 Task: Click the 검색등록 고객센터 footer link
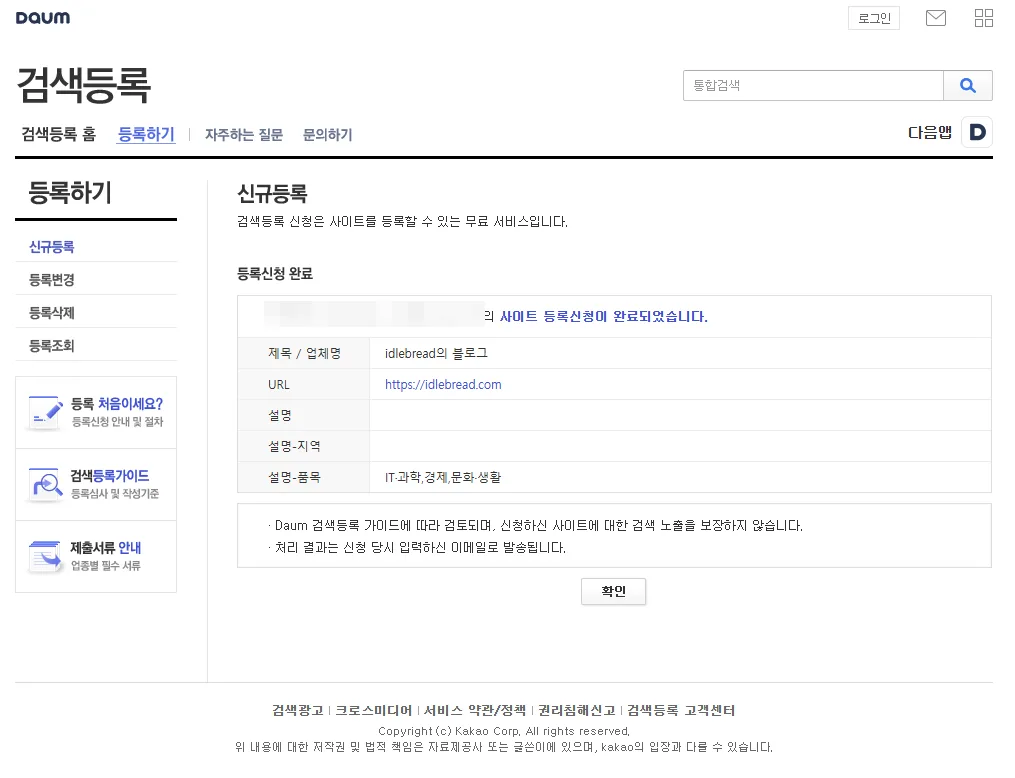coord(681,711)
